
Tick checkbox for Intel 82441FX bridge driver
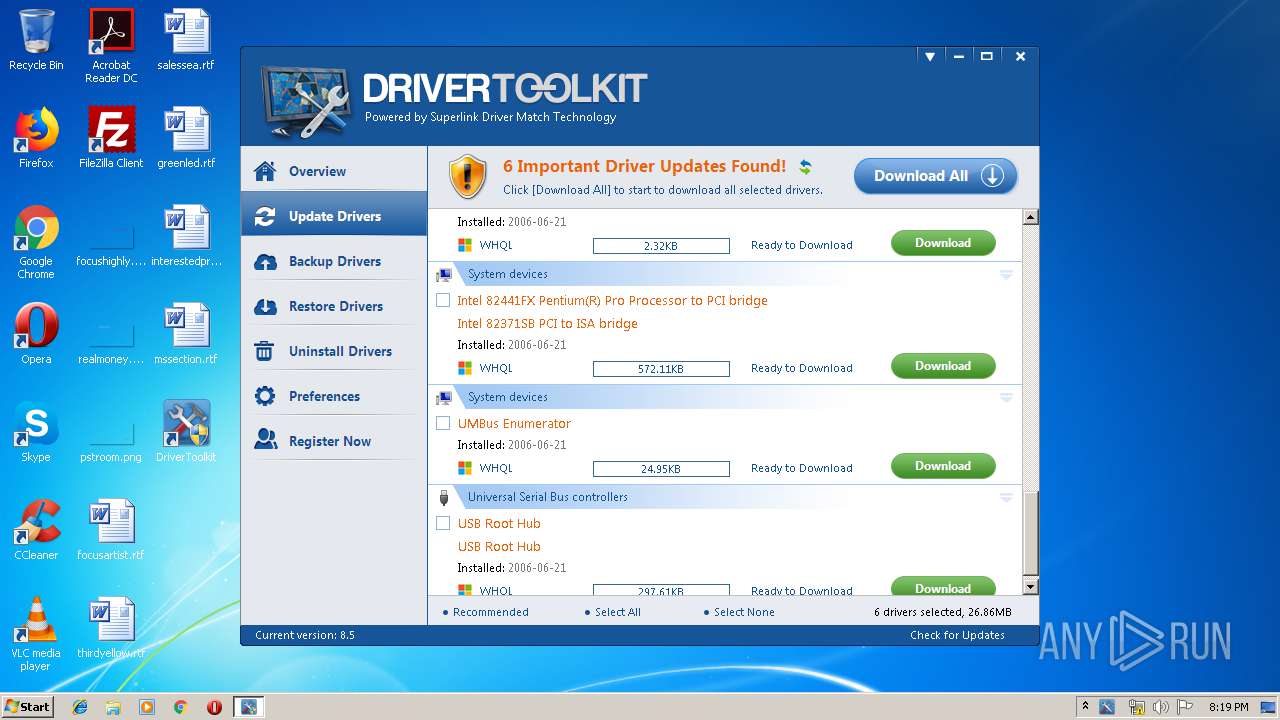pos(443,300)
